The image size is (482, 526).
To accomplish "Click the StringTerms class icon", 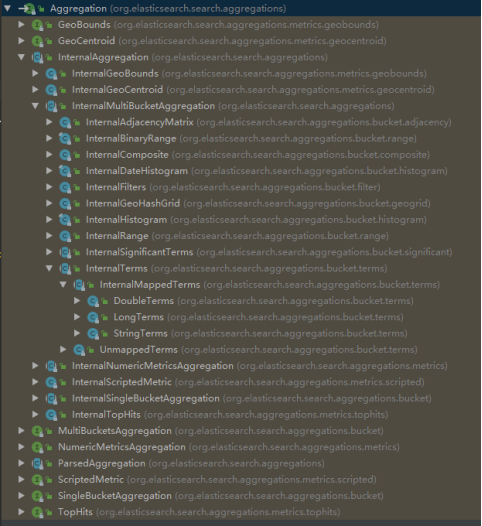I will tap(92, 333).
